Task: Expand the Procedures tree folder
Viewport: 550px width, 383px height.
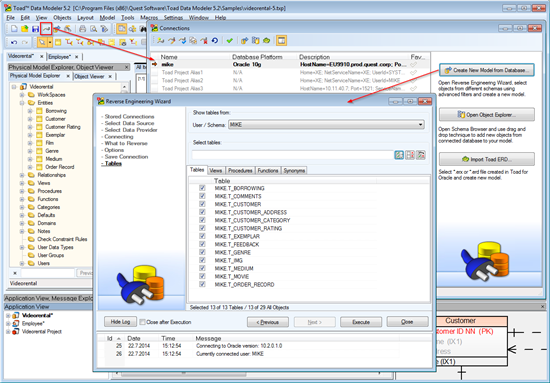Action: point(22,191)
